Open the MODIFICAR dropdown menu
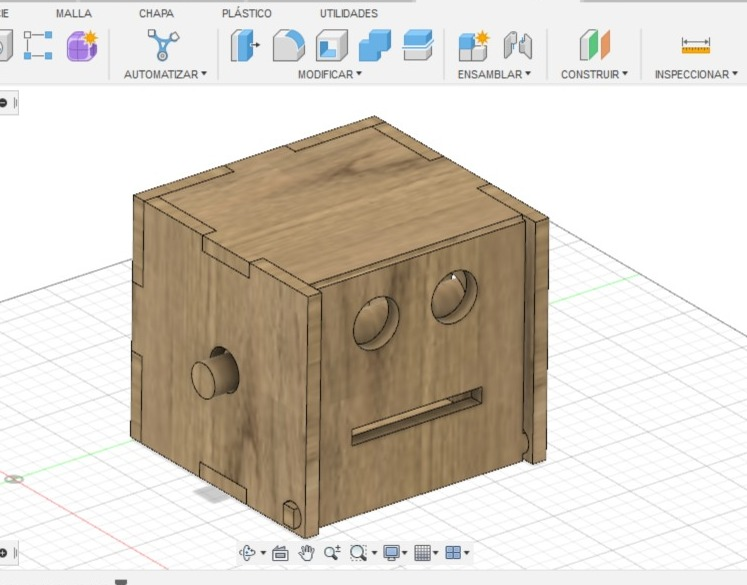The image size is (747, 585). (x=330, y=74)
